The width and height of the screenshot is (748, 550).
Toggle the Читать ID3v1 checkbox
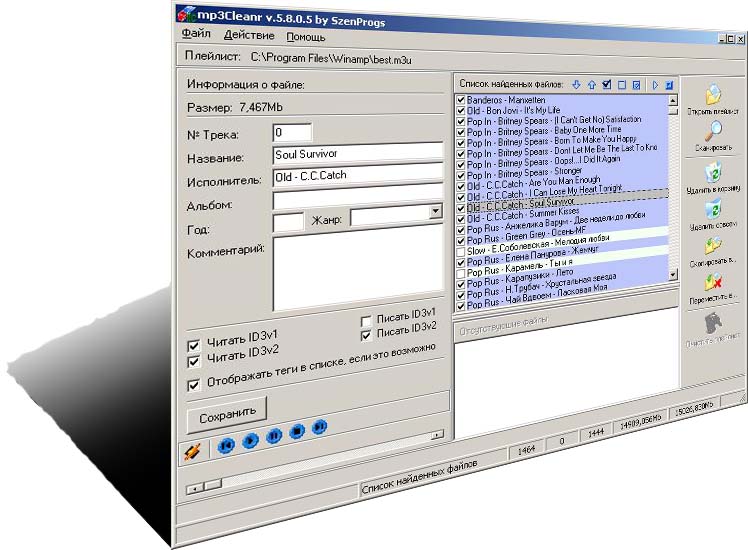pyautogui.click(x=194, y=345)
